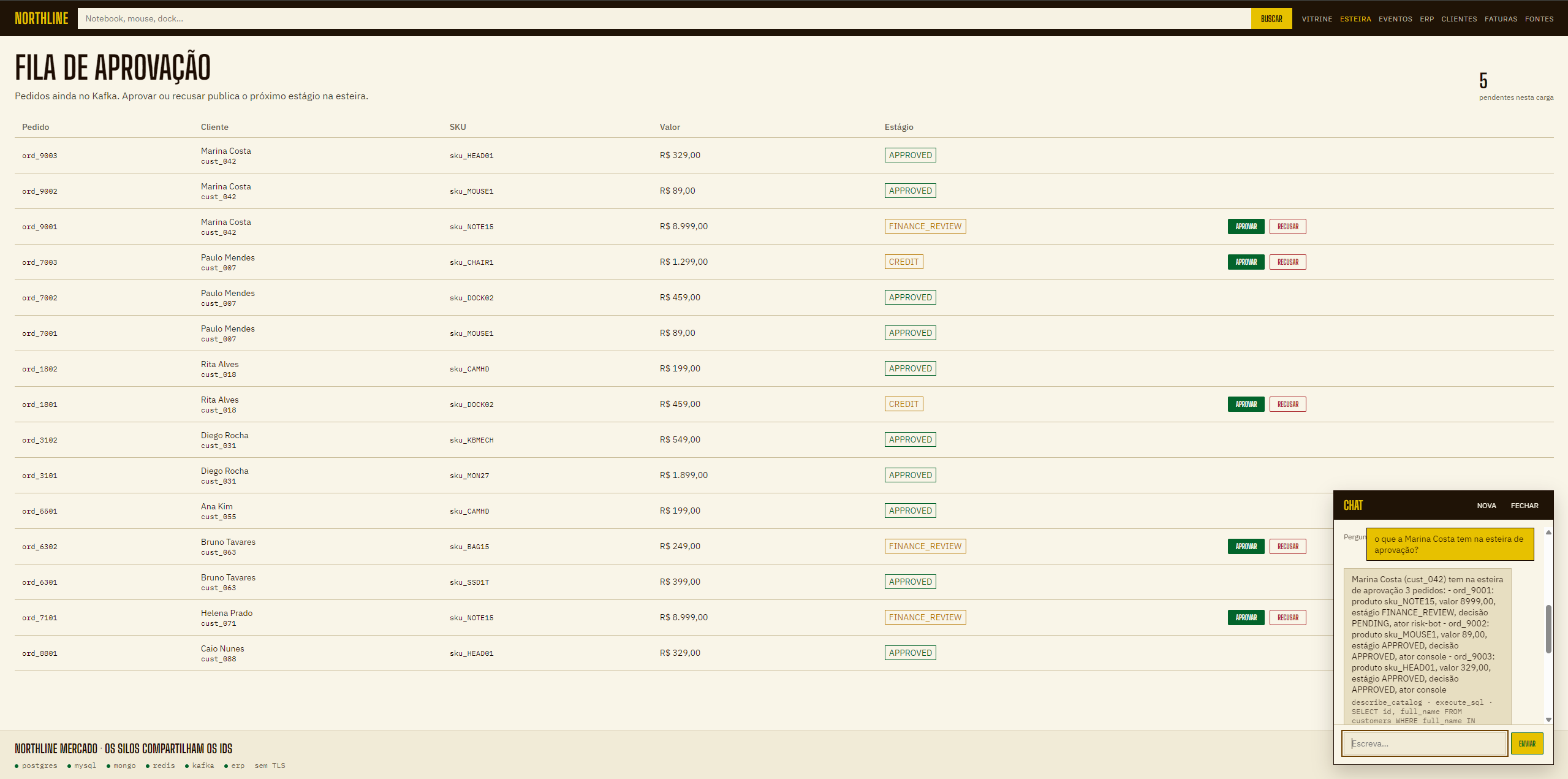
Task: Refuse order ord_7101
Action: pyautogui.click(x=1287, y=617)
